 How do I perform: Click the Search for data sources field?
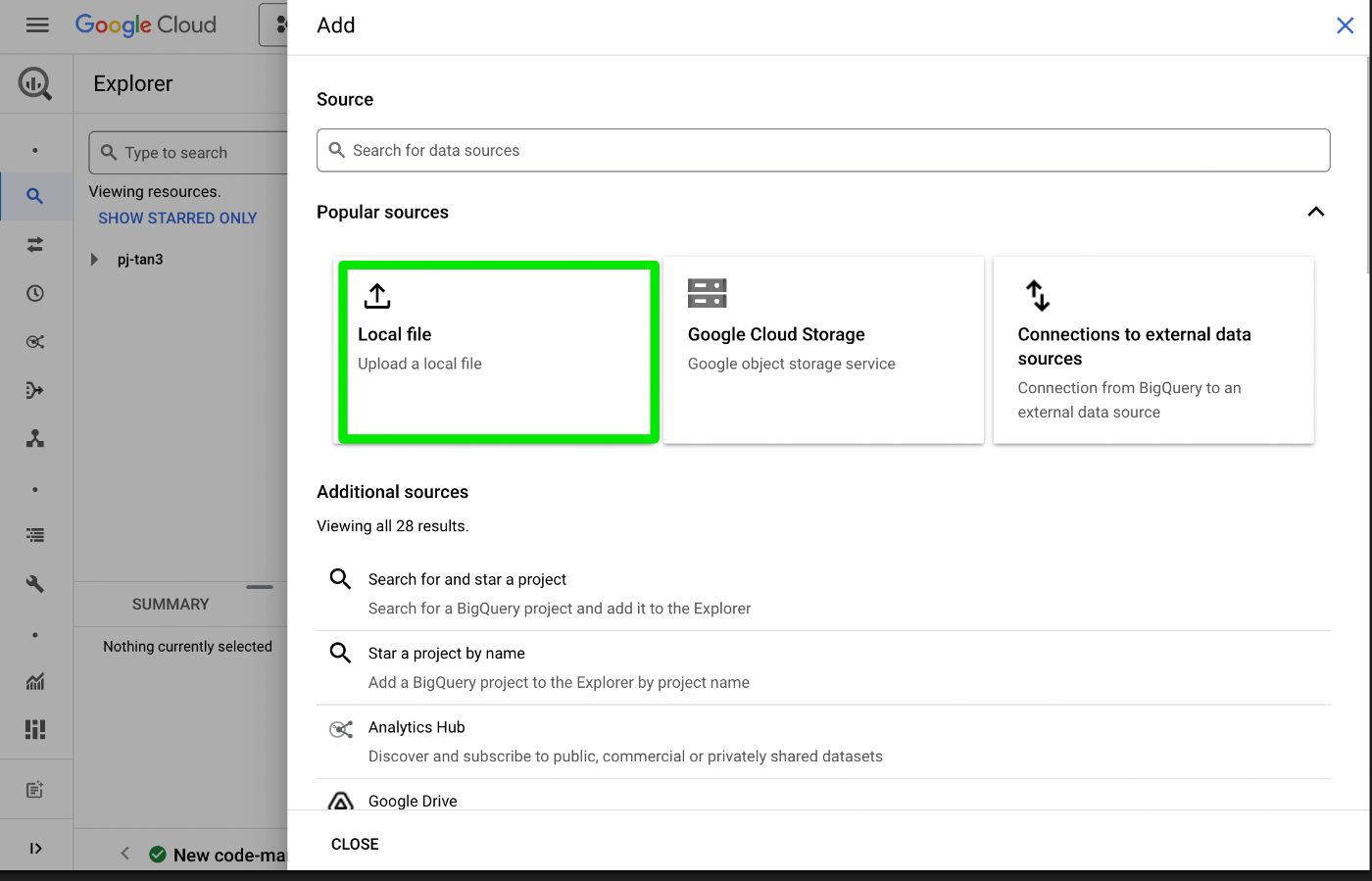[823, 150]
